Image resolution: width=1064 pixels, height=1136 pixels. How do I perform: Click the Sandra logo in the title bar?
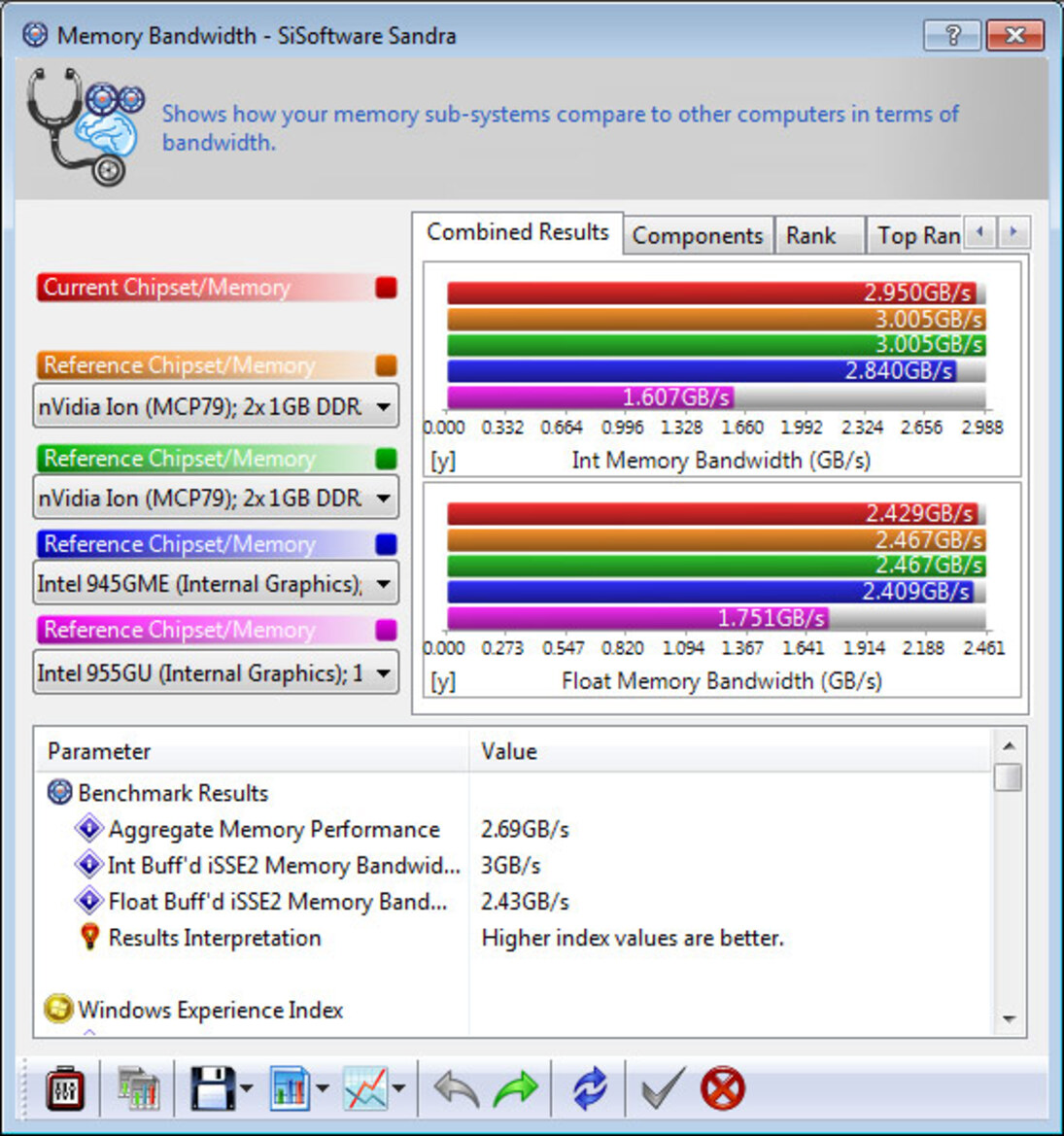coord(35,35)
